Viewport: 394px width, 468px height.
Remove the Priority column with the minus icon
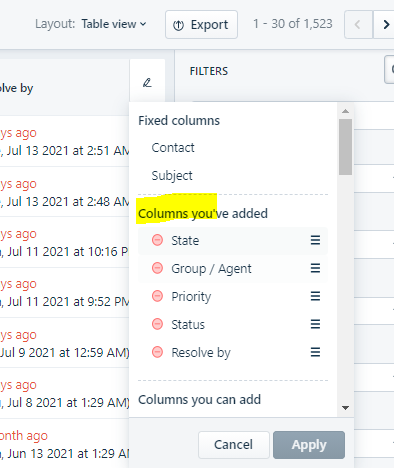[157, 296]
